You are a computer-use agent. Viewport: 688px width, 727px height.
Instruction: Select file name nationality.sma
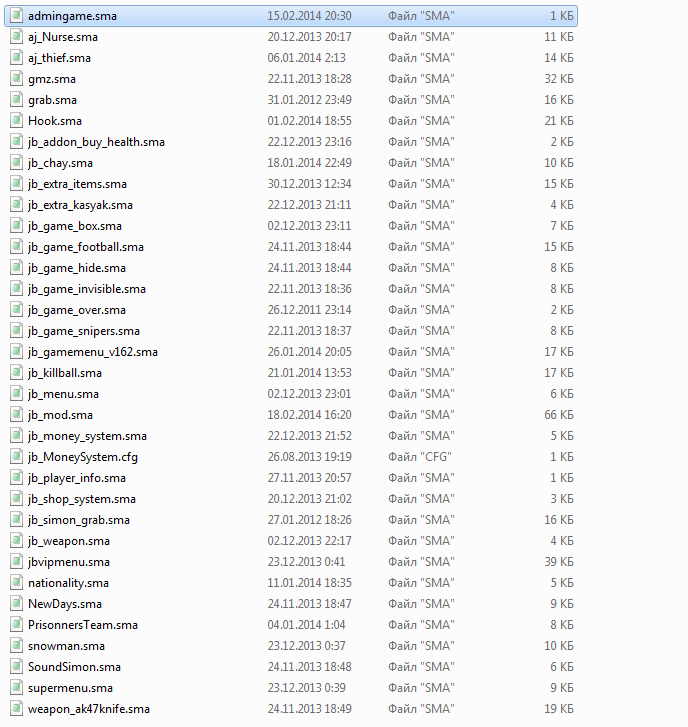click(x=68, y=583)
